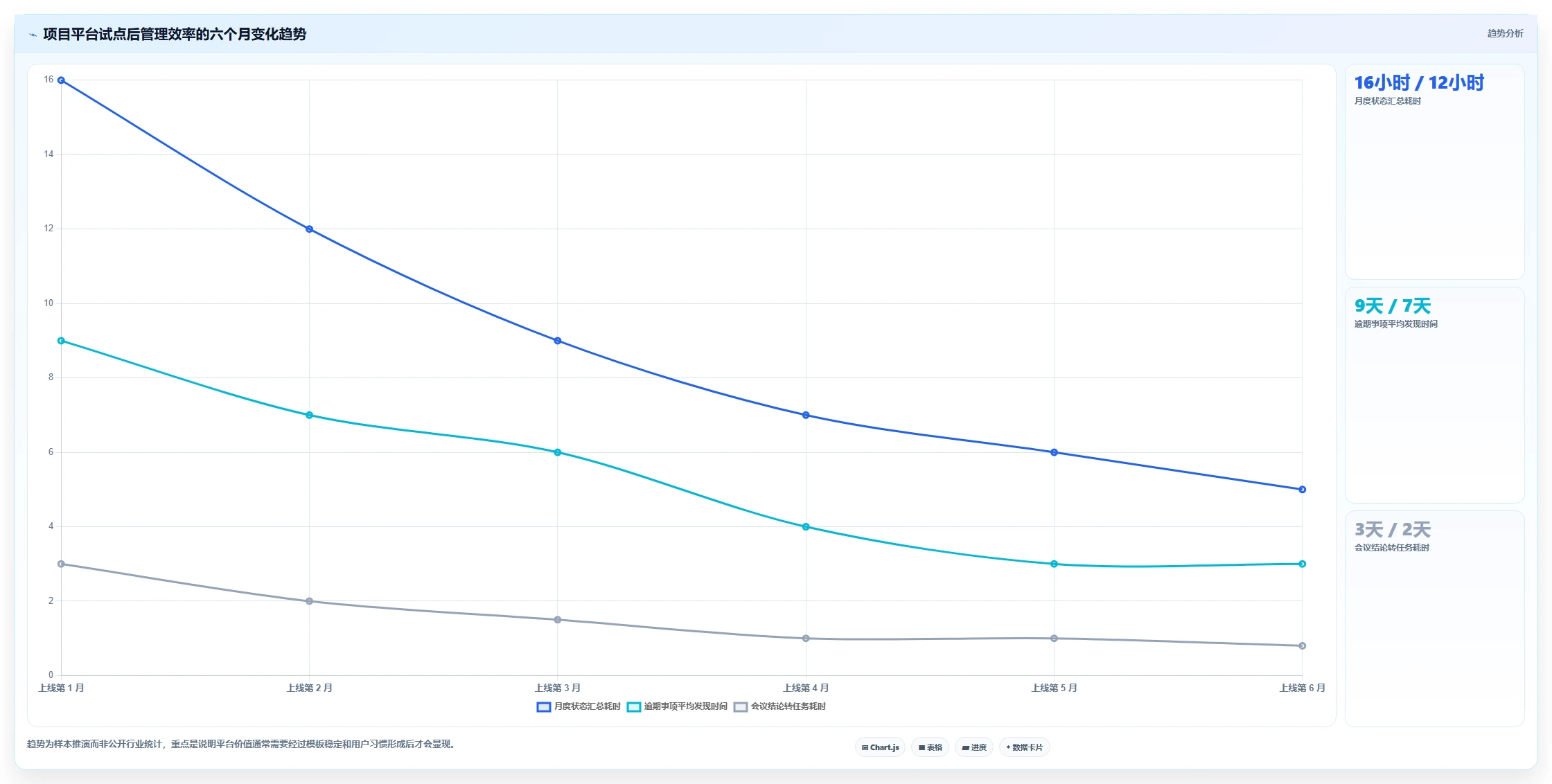Screen dimensions: 1552x784
Task: Click the 趋势分析 tag in the header
Action: point(1505,33)
